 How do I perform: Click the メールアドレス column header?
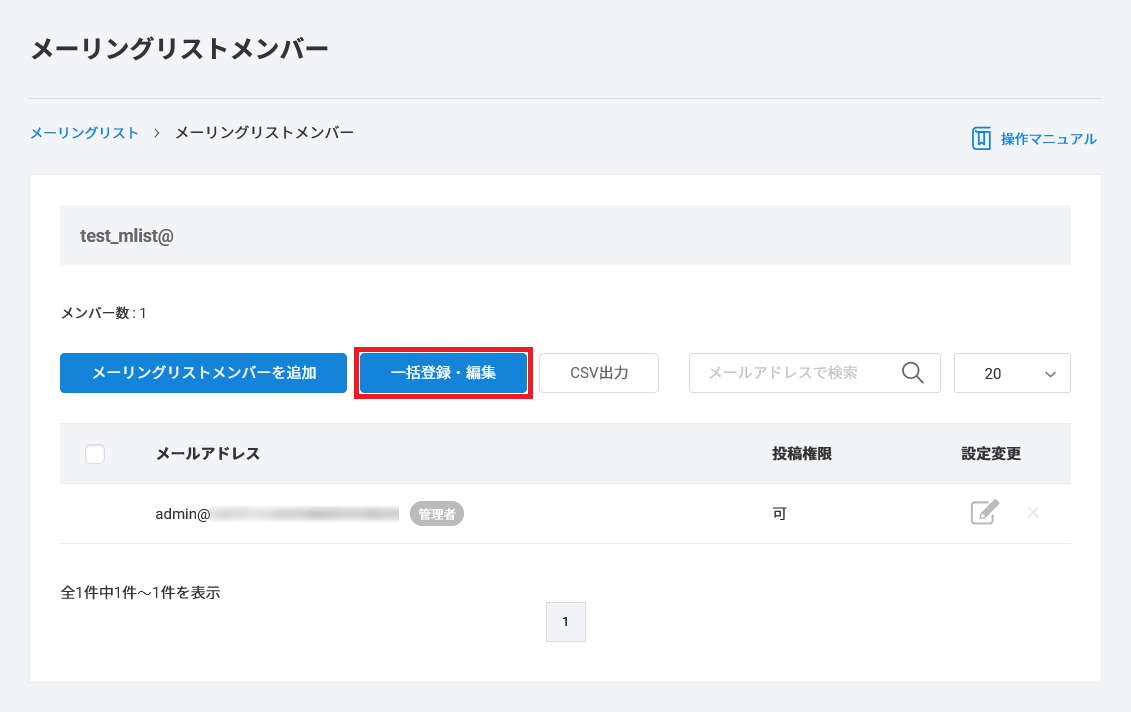tap(207, 454)
